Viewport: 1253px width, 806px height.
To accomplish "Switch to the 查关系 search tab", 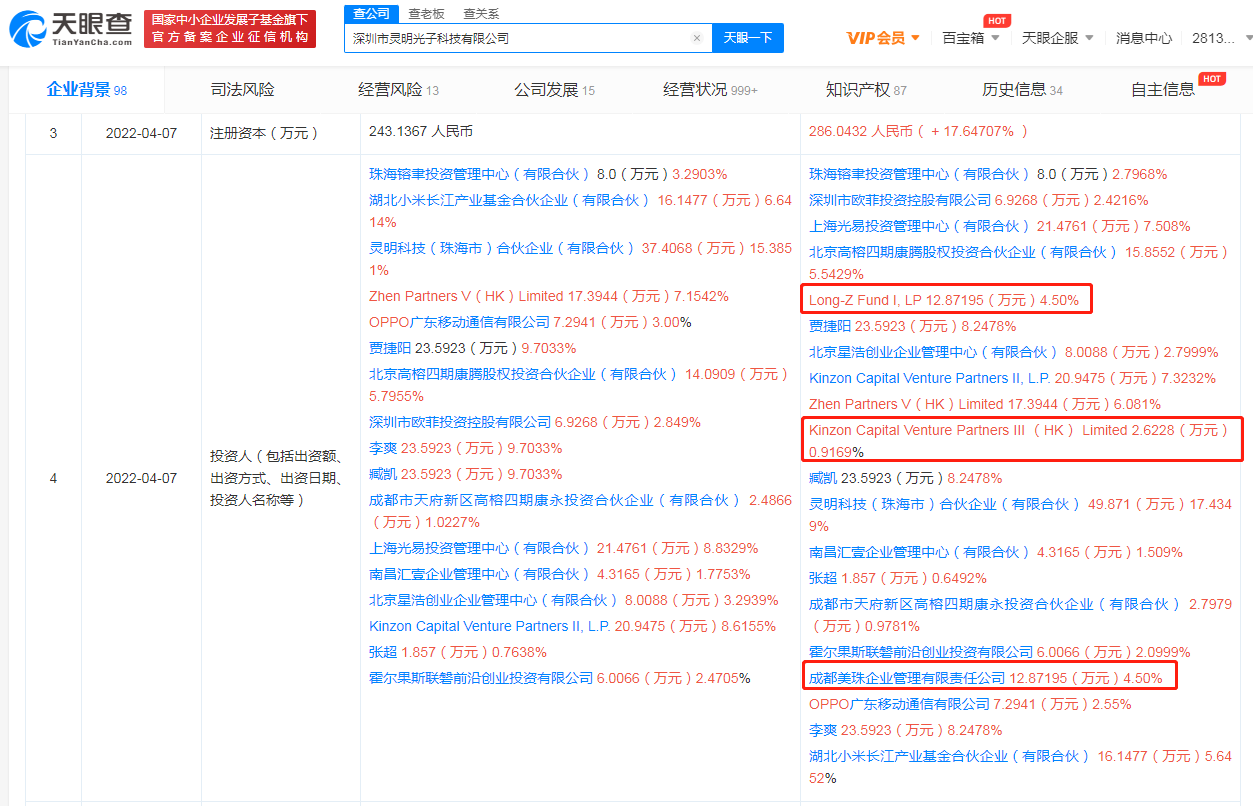I will tap(481, 14).
